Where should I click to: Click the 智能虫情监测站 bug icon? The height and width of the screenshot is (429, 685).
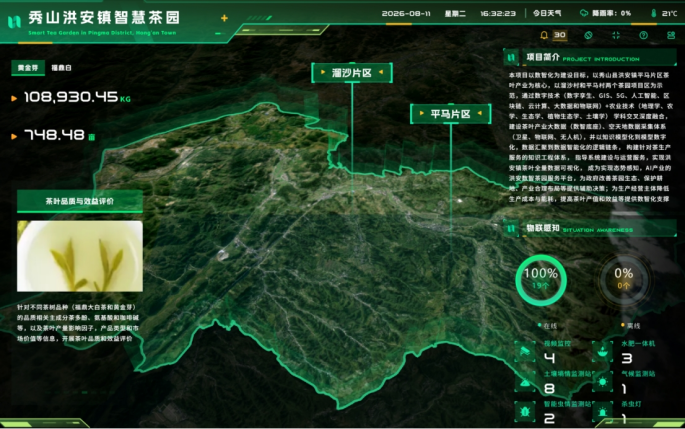coord(525,412)
